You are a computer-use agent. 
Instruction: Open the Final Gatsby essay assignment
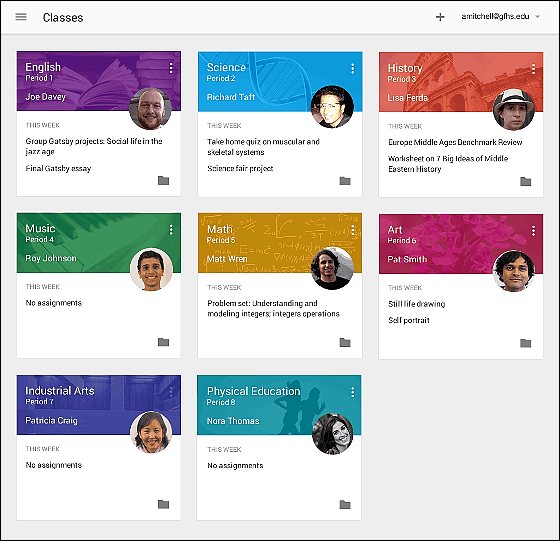click(x=58, y=168)
